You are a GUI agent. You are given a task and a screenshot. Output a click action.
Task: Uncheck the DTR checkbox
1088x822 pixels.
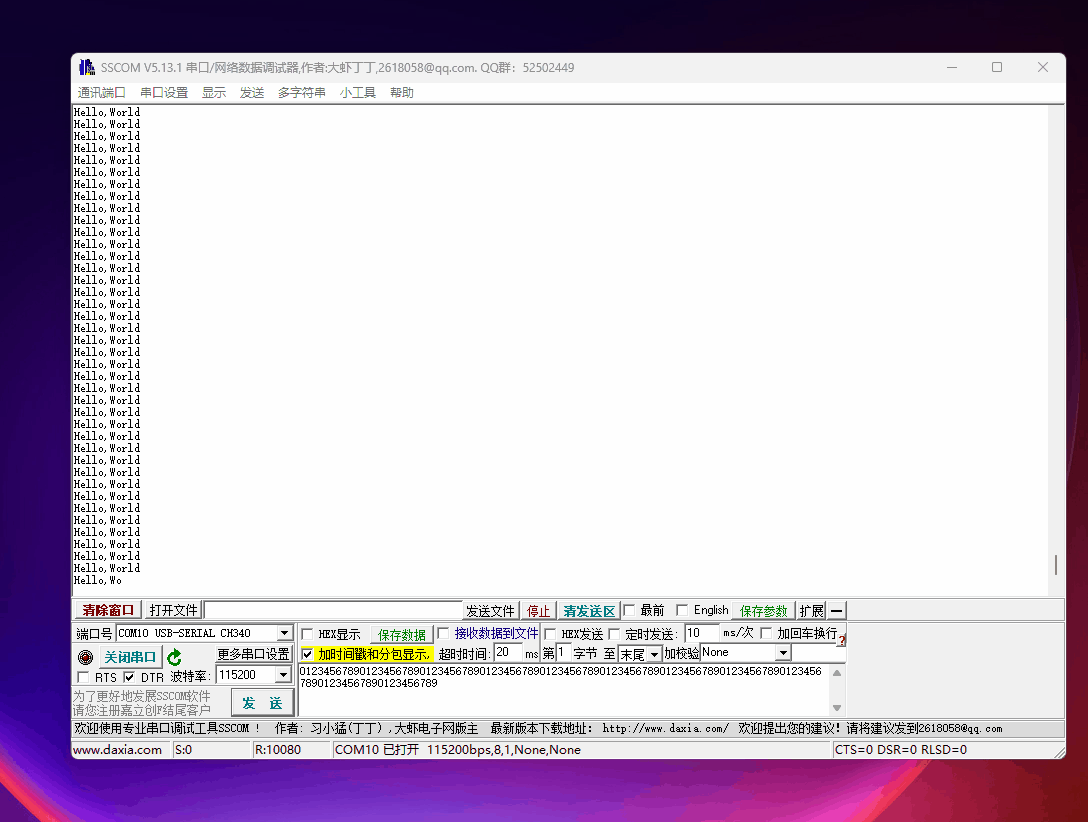pyautogui.click(x=129, y=677)
